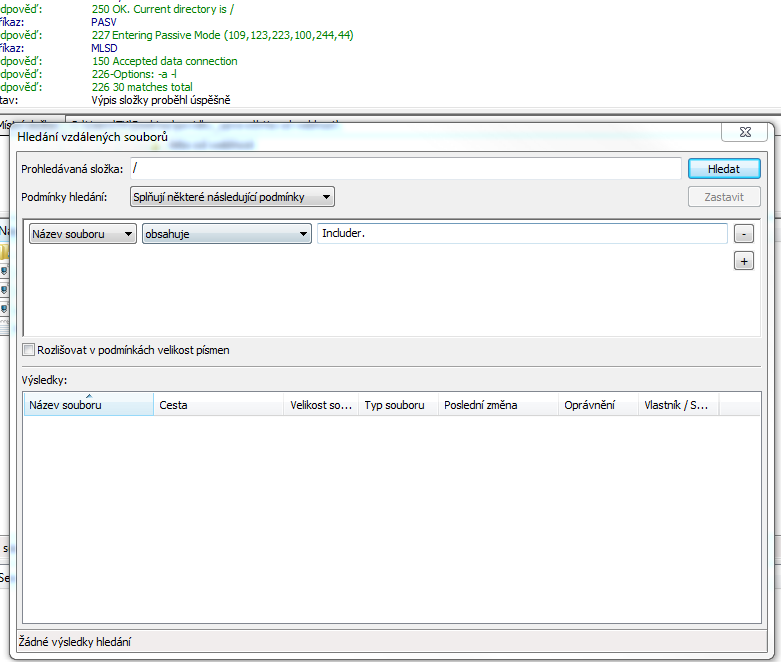Sort results by Velikost souboru column

click(320, 405)
